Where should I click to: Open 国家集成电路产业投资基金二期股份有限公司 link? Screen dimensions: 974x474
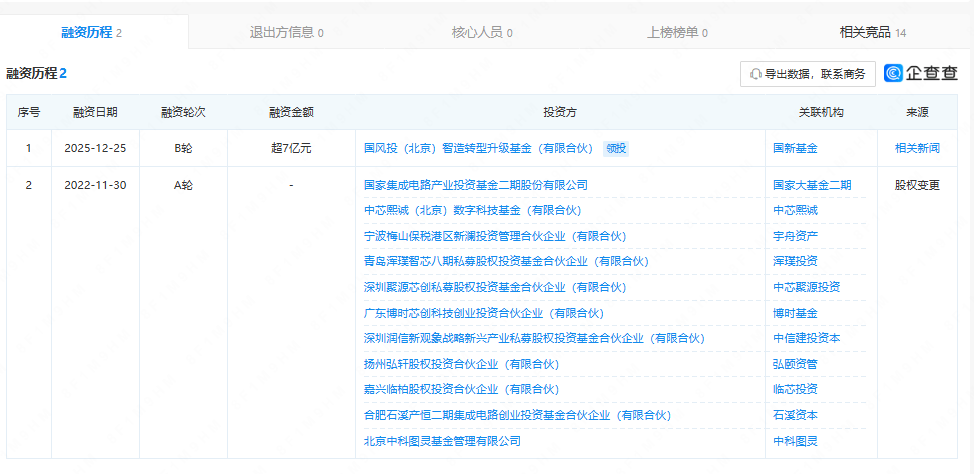pyautogui.click(x=476, y=185)
